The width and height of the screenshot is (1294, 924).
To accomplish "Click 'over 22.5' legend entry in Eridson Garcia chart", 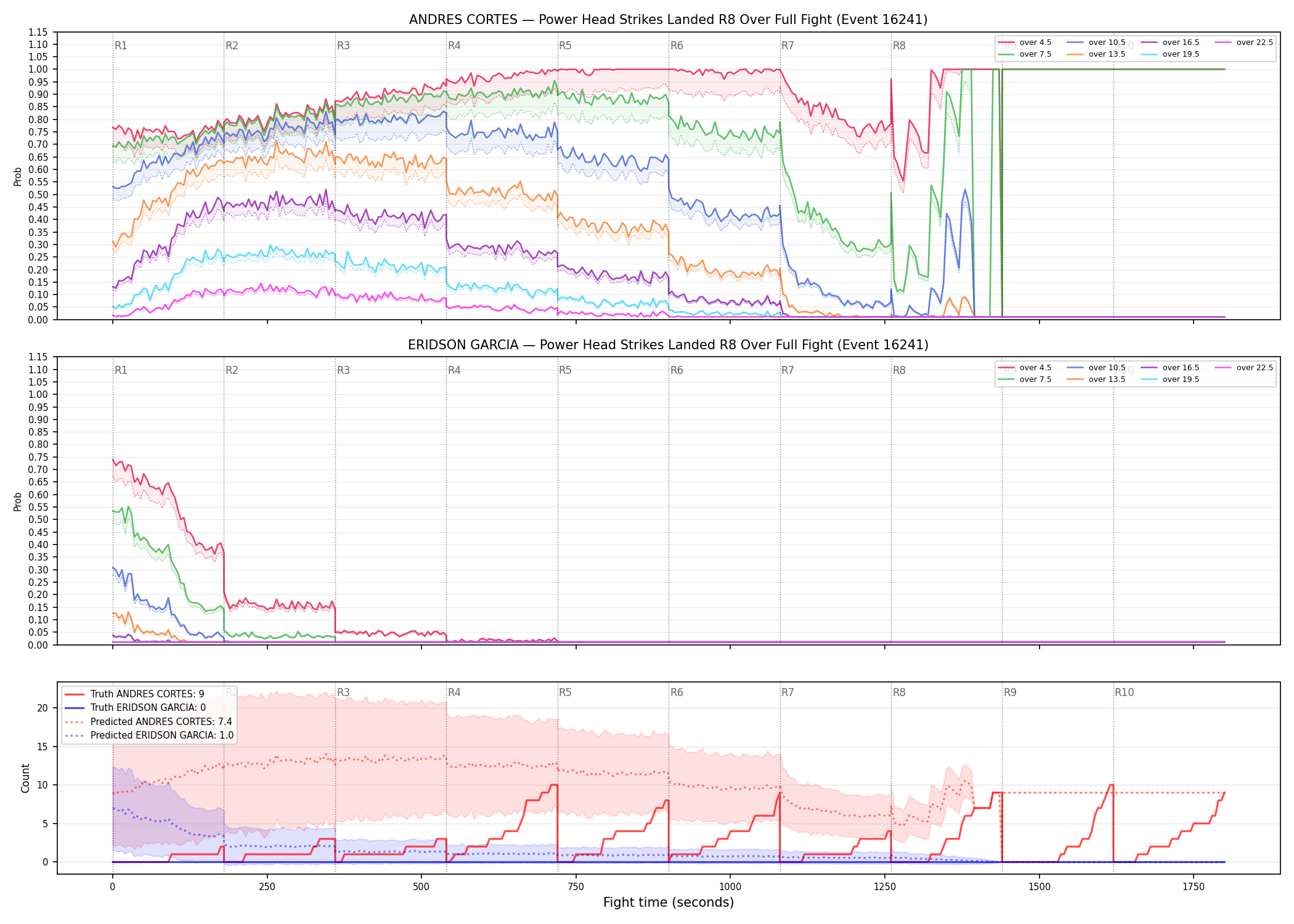I will 1244,368.
